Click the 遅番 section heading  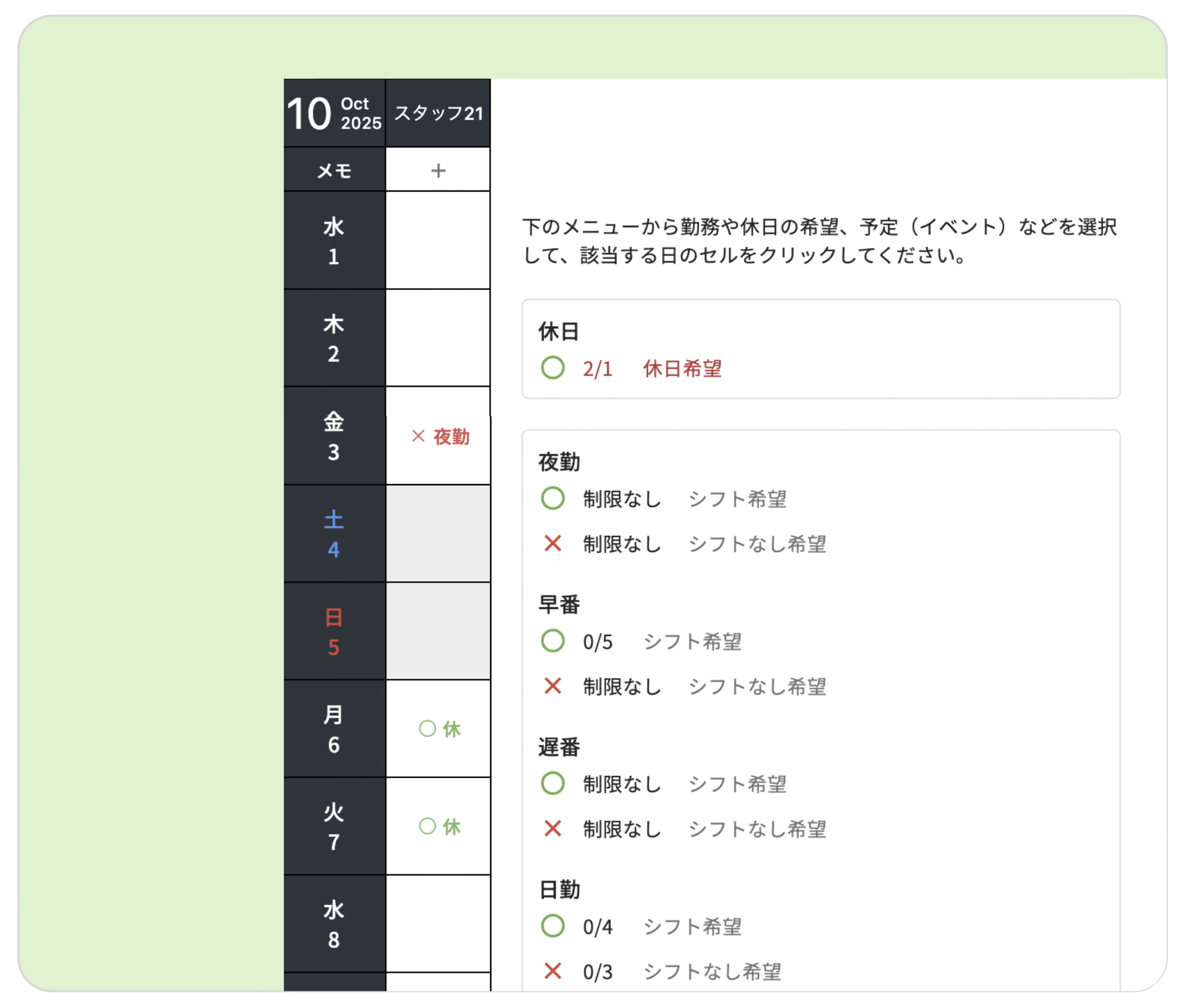coord(559,747)
